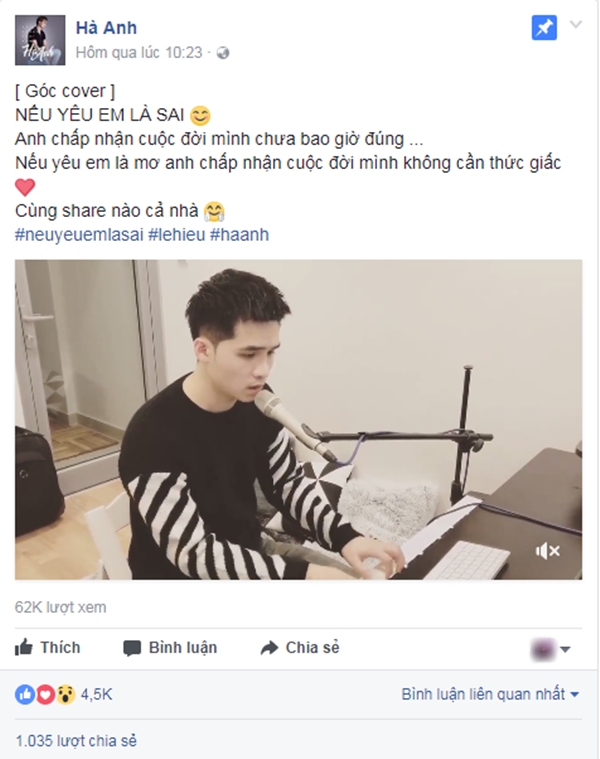The image size is (600, 759).
Task: Open the post timestamp Hôm qua lúc 10:23
Action: pyautogui.click(x=139, y=52)
